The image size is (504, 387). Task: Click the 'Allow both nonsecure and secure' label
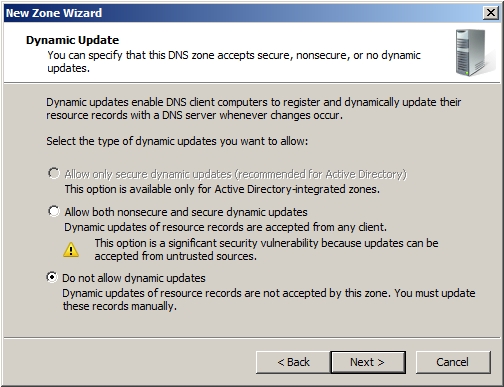pos(186,212)
